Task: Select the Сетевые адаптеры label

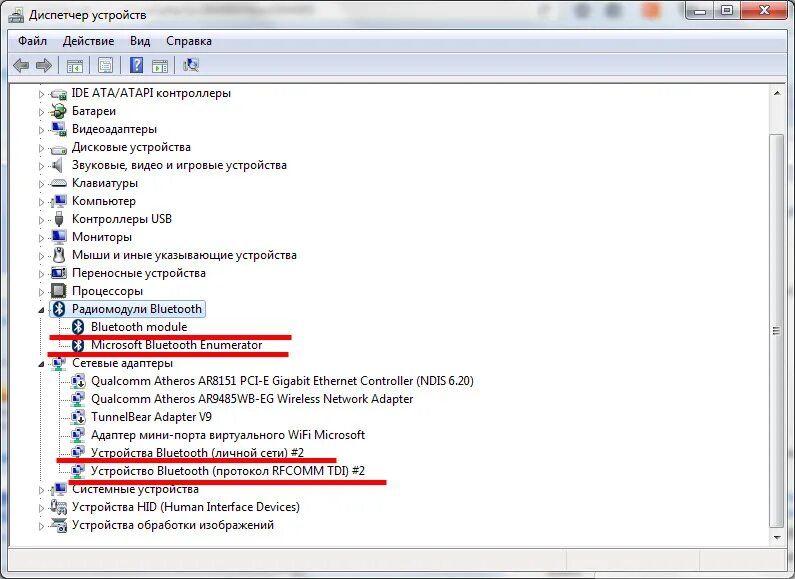Action: 122,363
